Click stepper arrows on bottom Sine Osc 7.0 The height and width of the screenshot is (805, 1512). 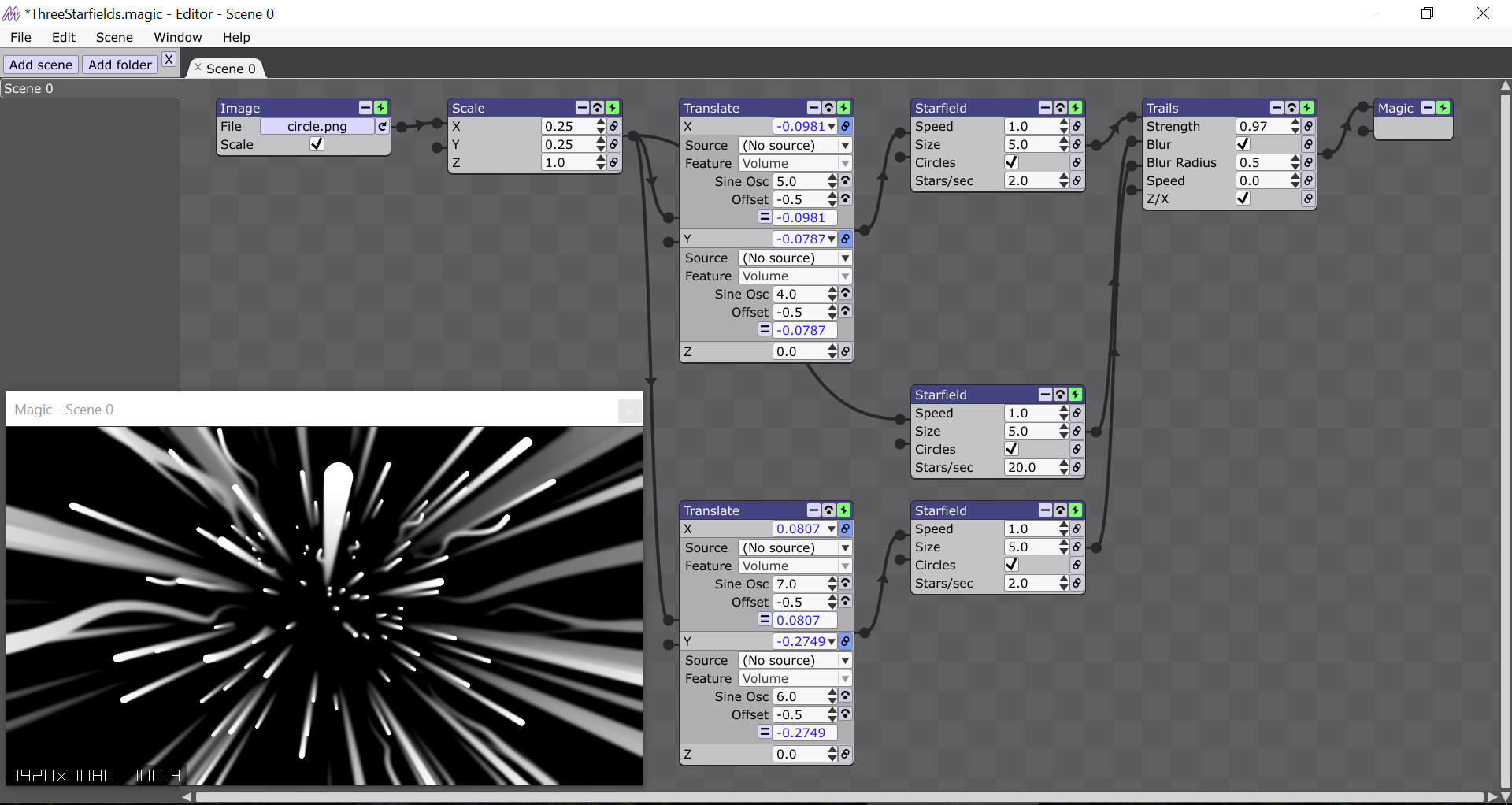point(832,584)
